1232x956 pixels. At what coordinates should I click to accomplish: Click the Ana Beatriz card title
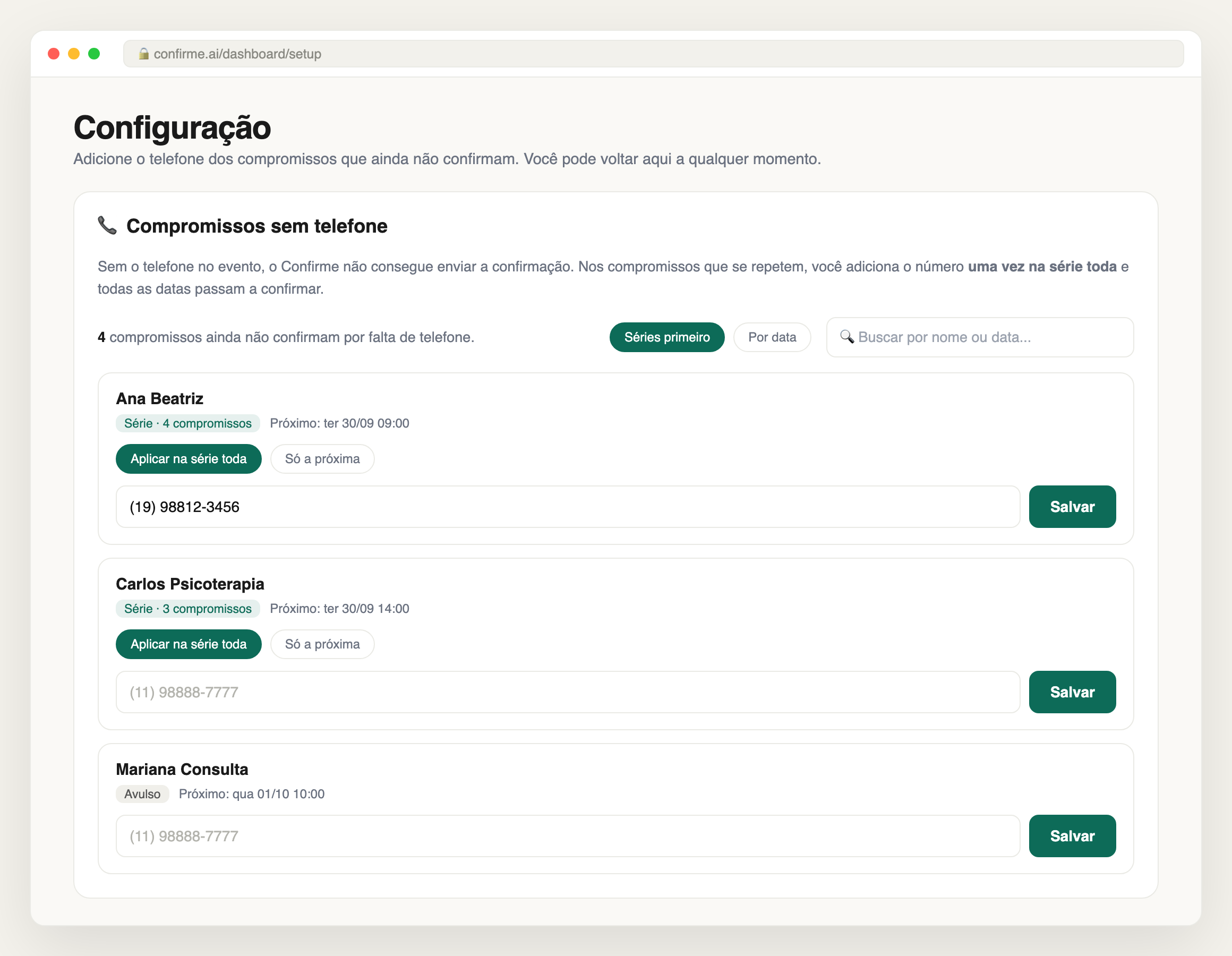click(x=160, y=398)
